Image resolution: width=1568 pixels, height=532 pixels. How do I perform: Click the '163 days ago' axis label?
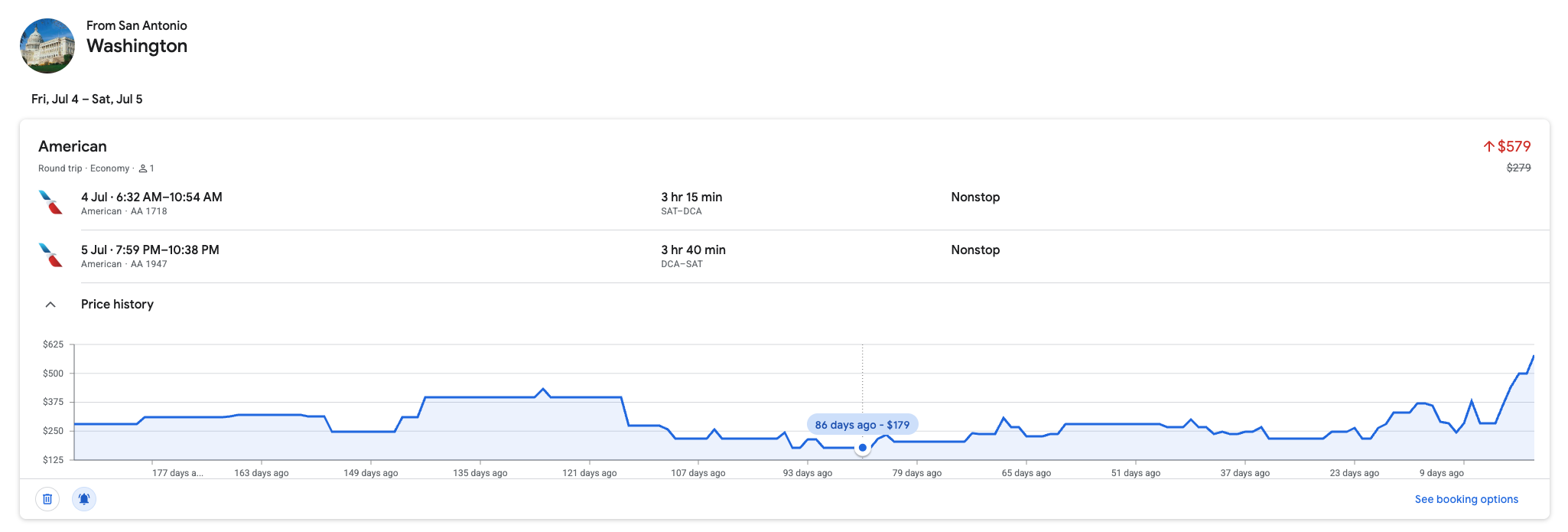tap(262, 473)
